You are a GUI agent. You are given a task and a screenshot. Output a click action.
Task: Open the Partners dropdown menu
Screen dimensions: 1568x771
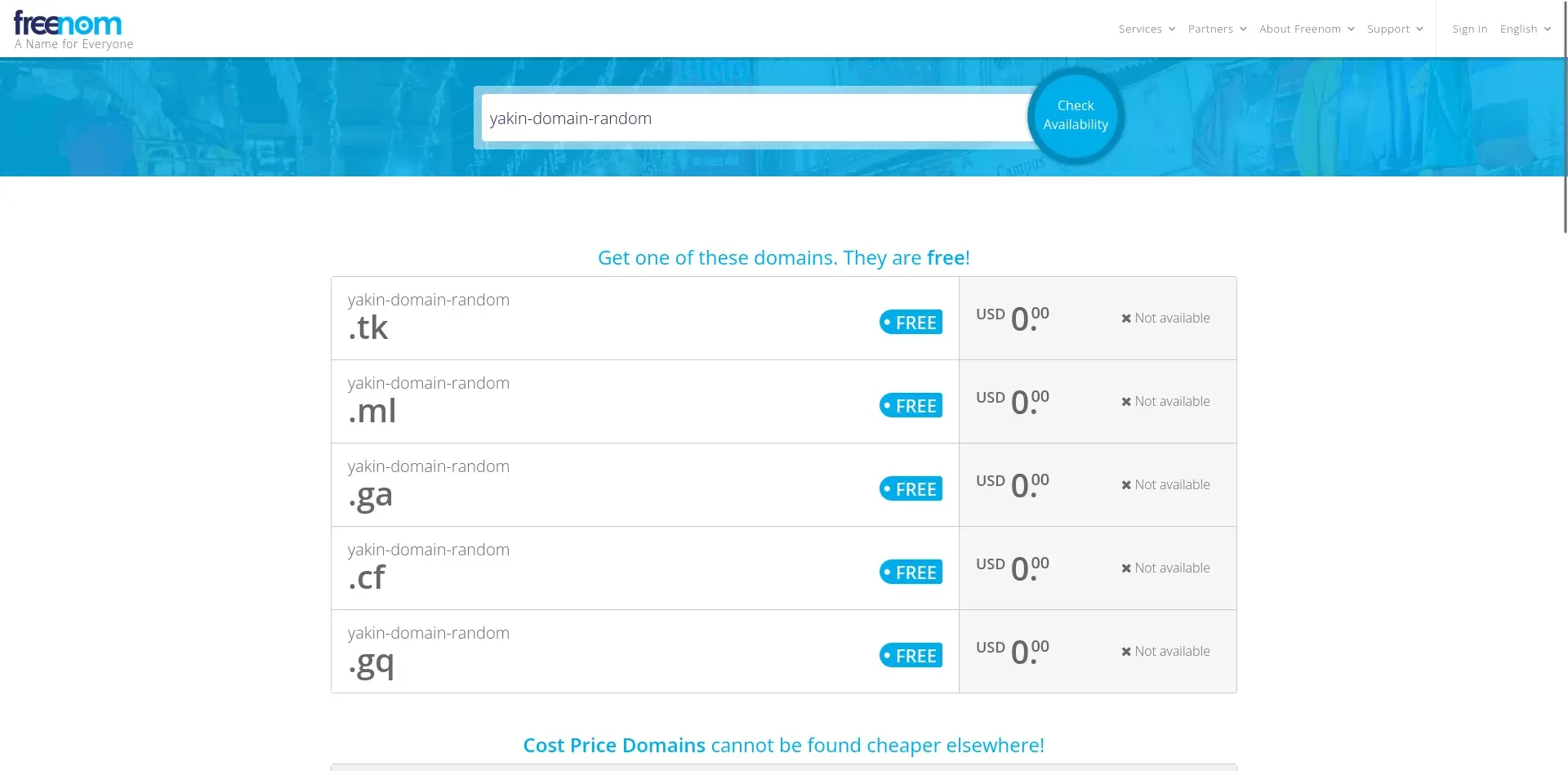tap(1217, 29)
